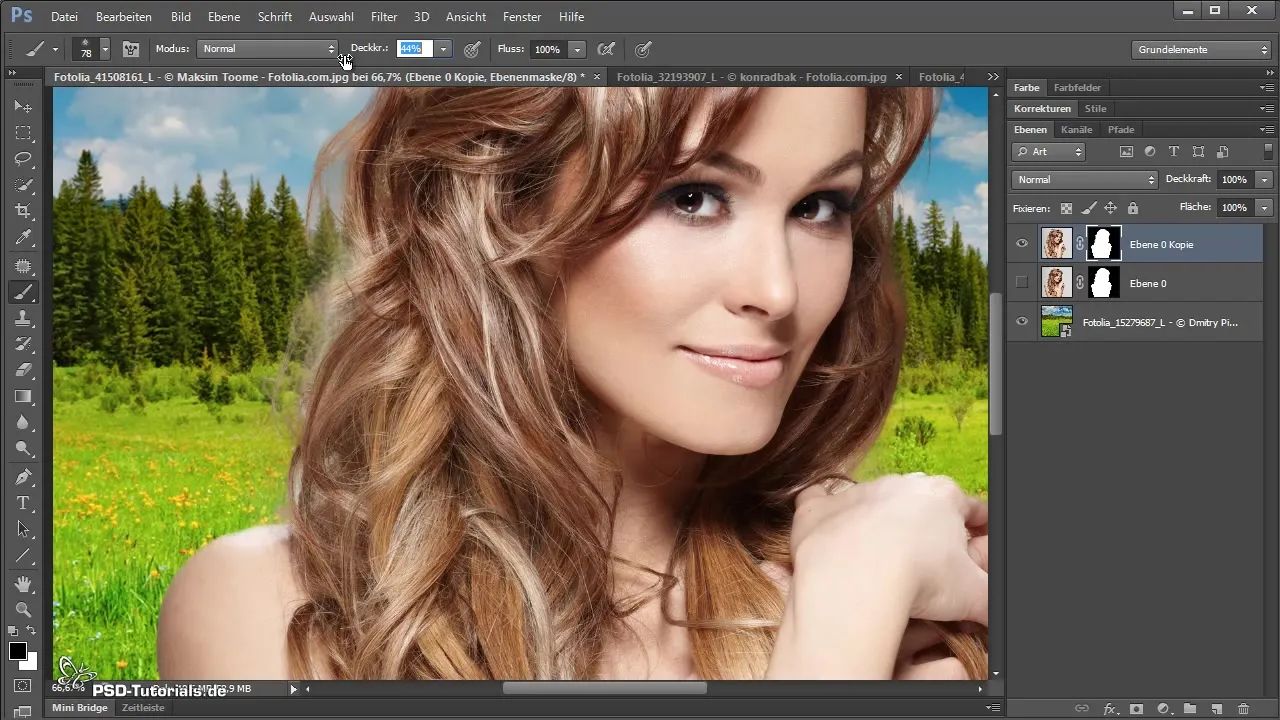Image resolution: width=1280 pixels, height=720 pixels.
Task: Select the History Brush tool
Action: click(x=23, y=344)
